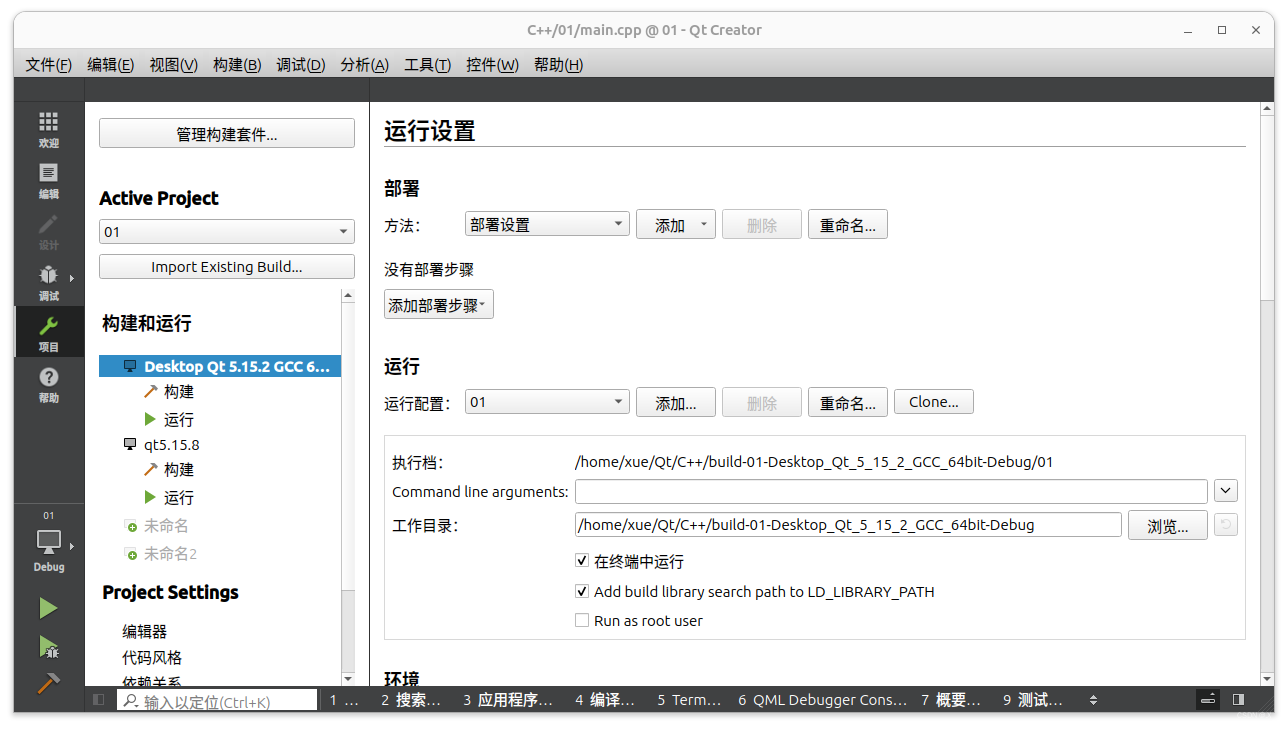Viewport: 1288px width, 729px height.
Task: Open the 帮助 menu
Action: click(x=558, y=65)
